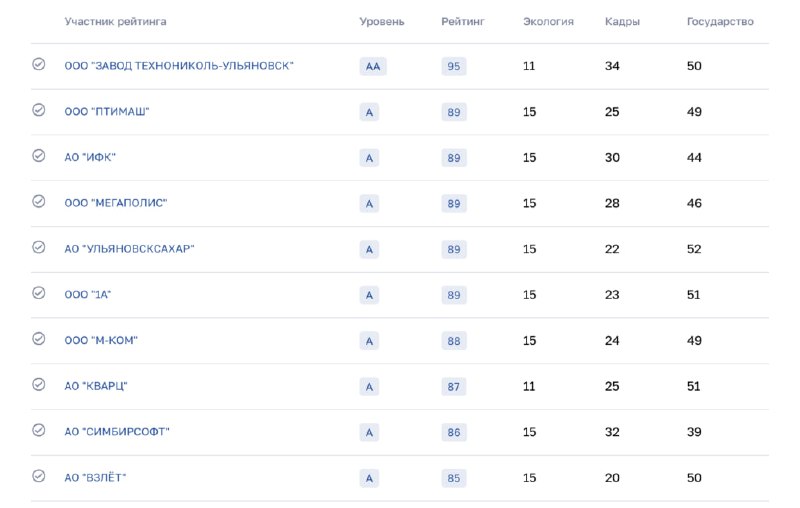Click the A level badge for КВАРЦ
The height and width of the screenshot is (508, 800).
pos(369,387)
